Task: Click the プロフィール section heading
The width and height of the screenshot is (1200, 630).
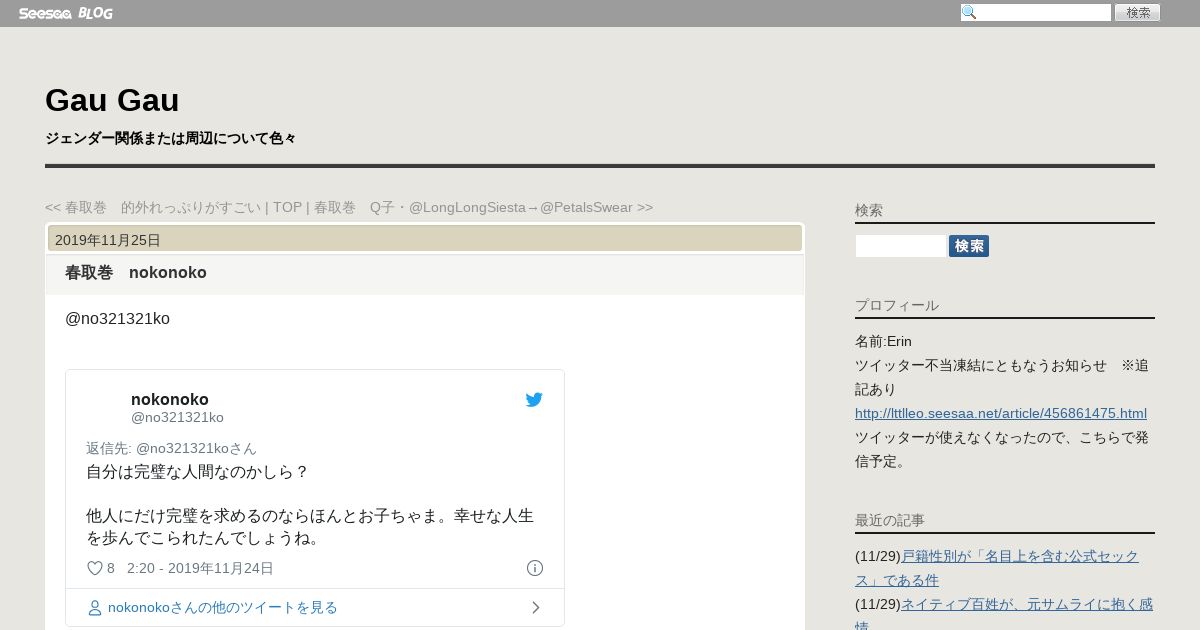Action: tap(897, 305)
